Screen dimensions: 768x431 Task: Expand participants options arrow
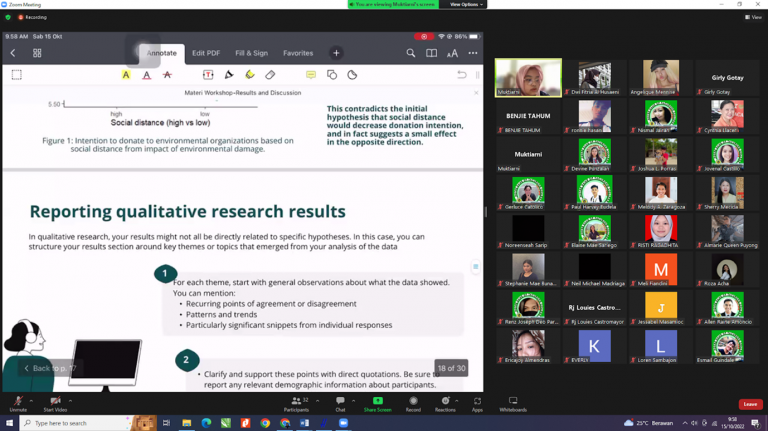click(x=317, y=401)
